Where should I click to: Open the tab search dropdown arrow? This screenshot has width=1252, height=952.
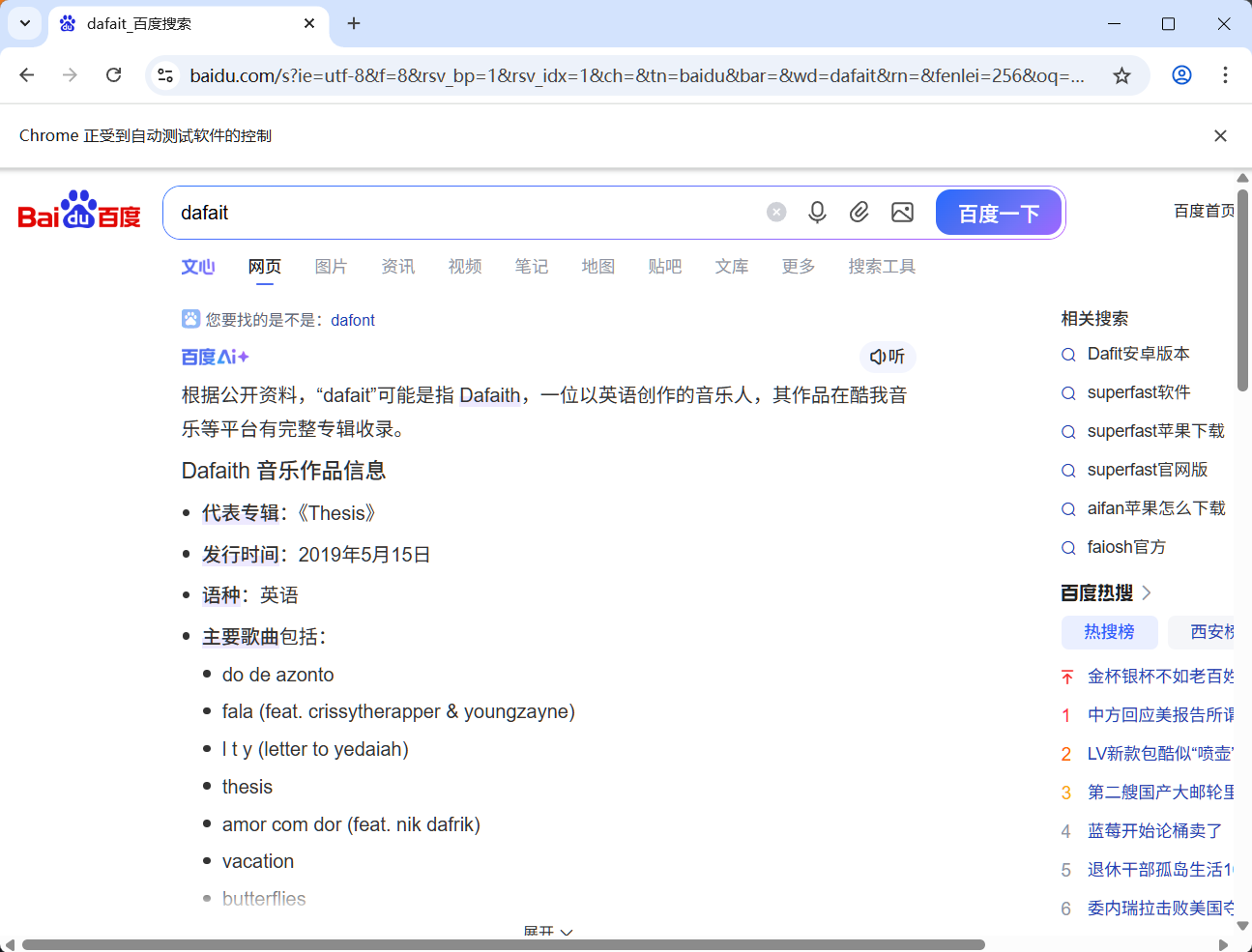25,23
